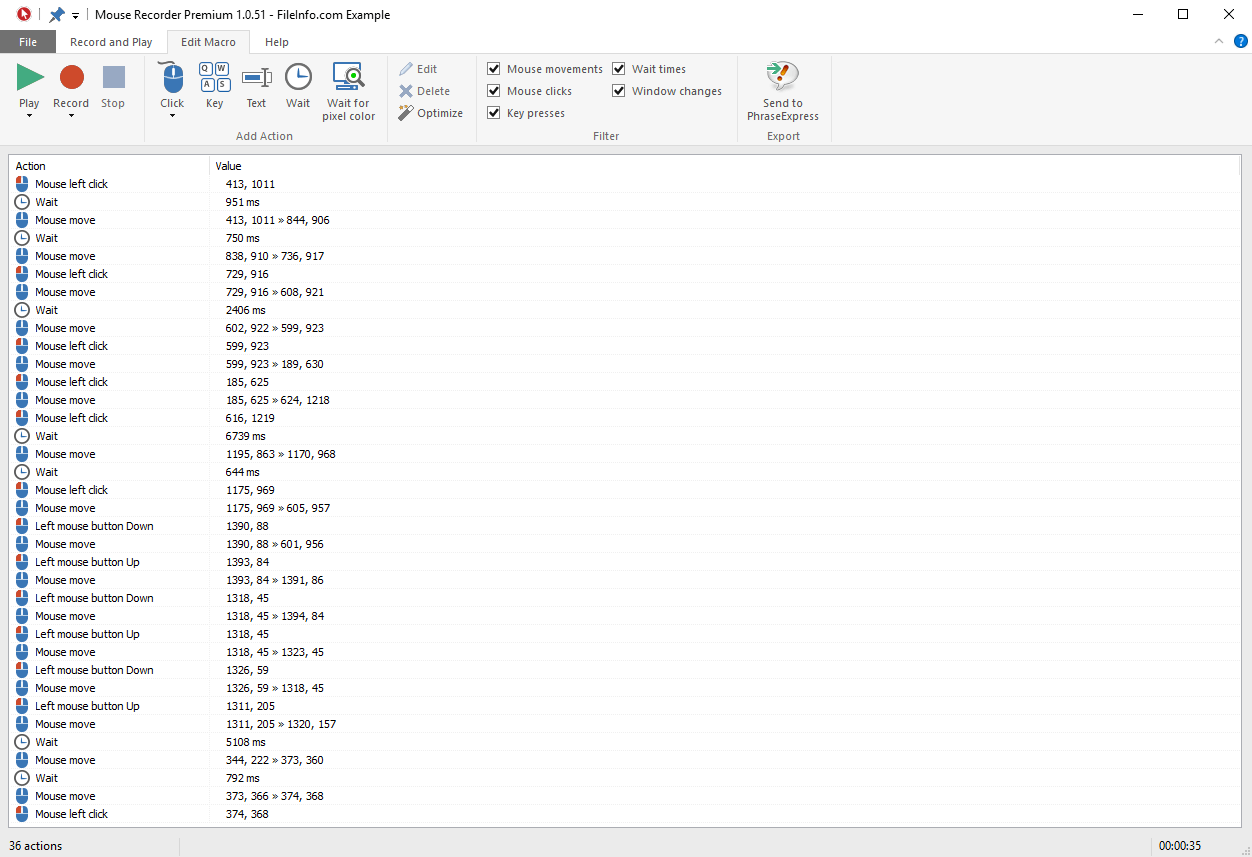1252x857 pixels.
Task: Uncheck the Mouse movements filter
Action: (494, 69)
